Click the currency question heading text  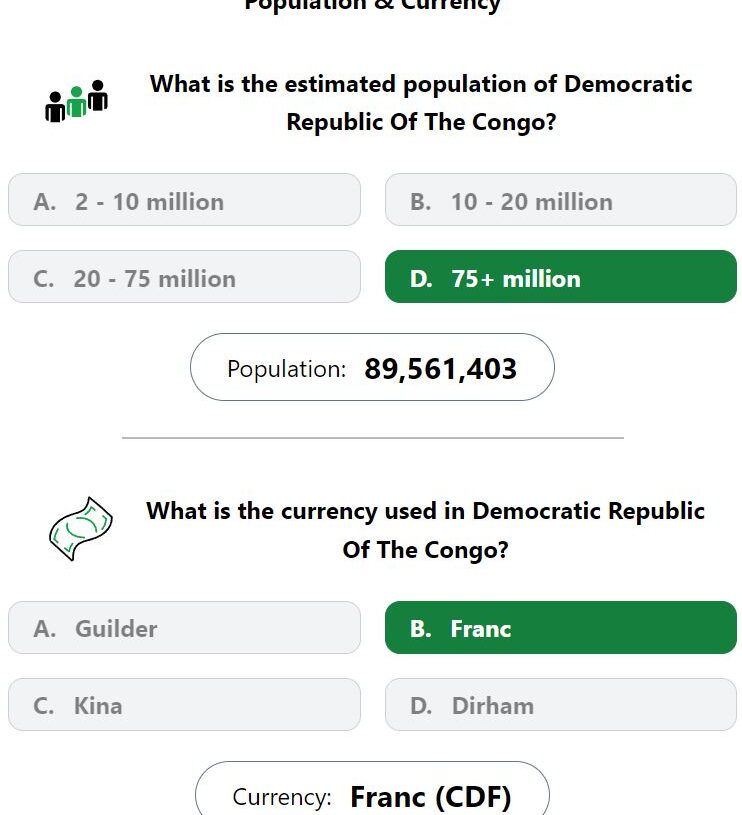point(425,530)
